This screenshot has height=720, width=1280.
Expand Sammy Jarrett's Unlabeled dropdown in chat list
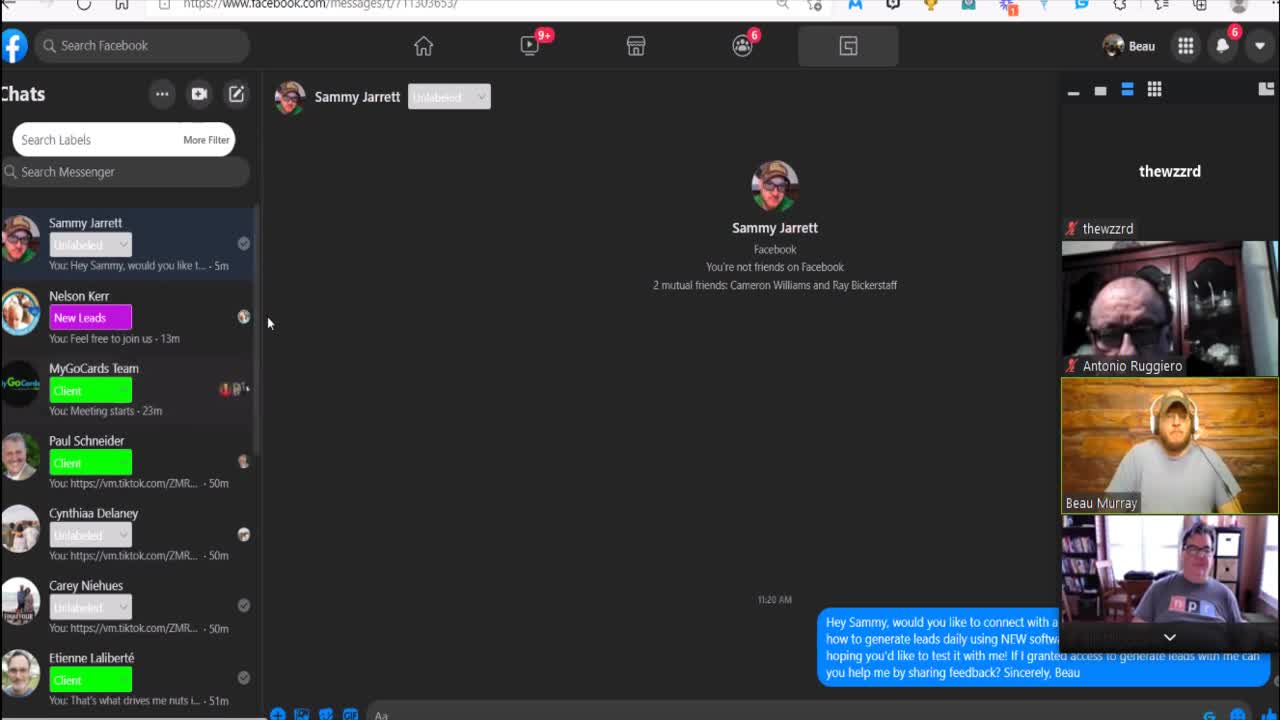tap(90, 245)
